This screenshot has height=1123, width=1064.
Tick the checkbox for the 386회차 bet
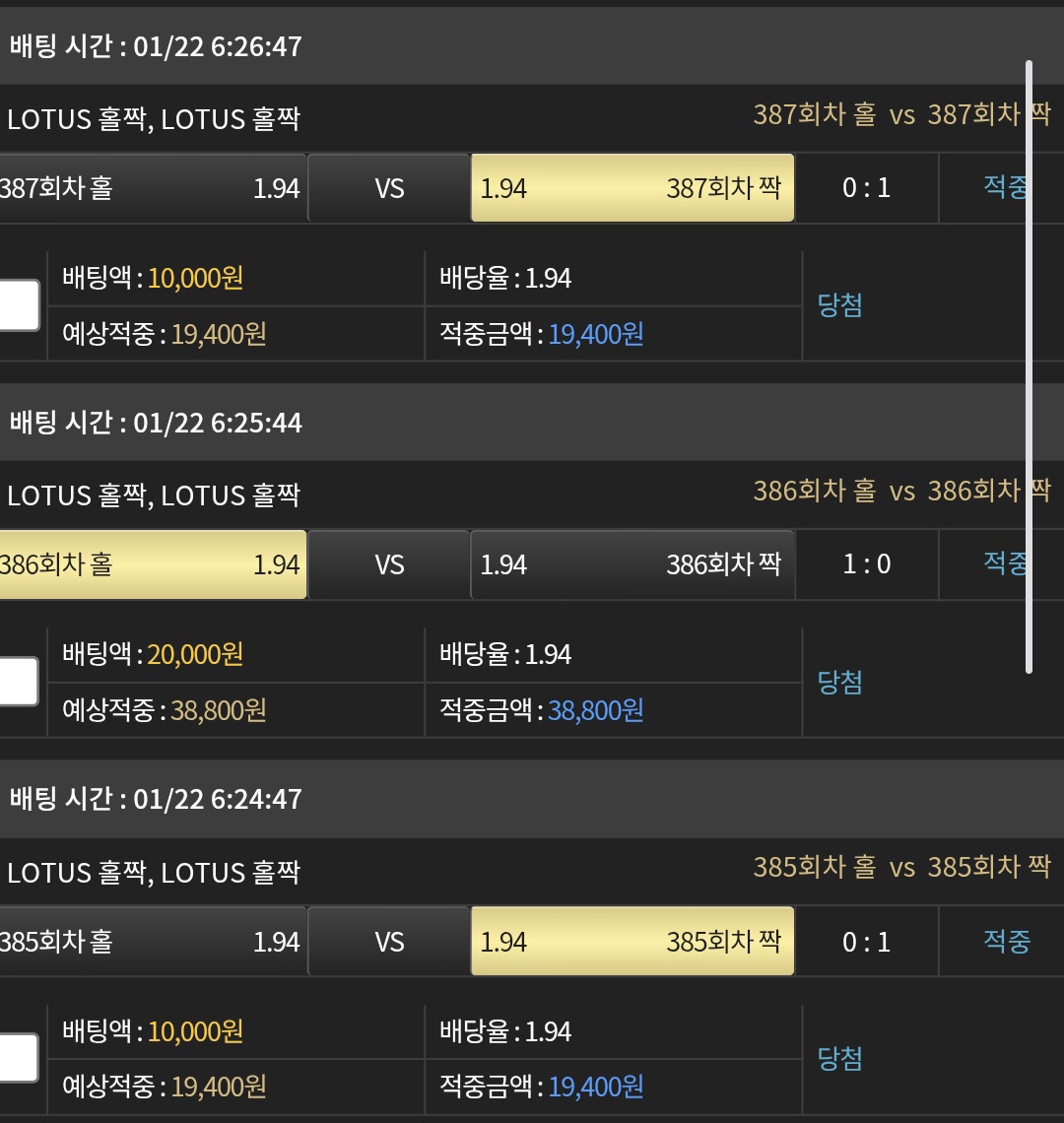[18, 682]
